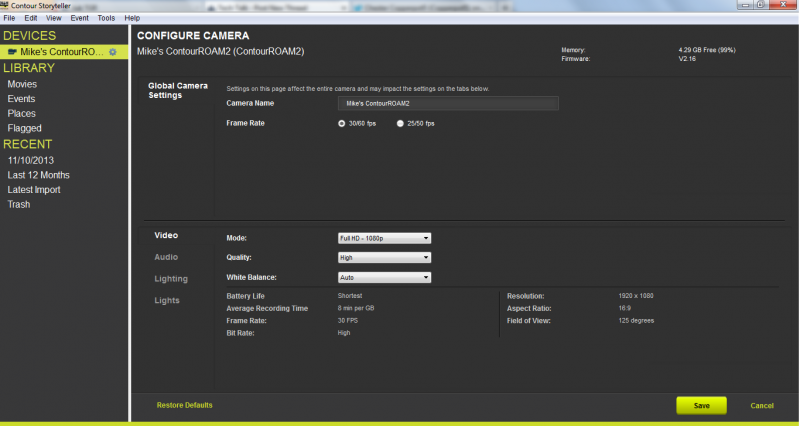Image resolution: width=800 pixels, height=426 pixels.
Task: Select the 25/50 fps frame rate radio button
Action: [x=400, y=123]
